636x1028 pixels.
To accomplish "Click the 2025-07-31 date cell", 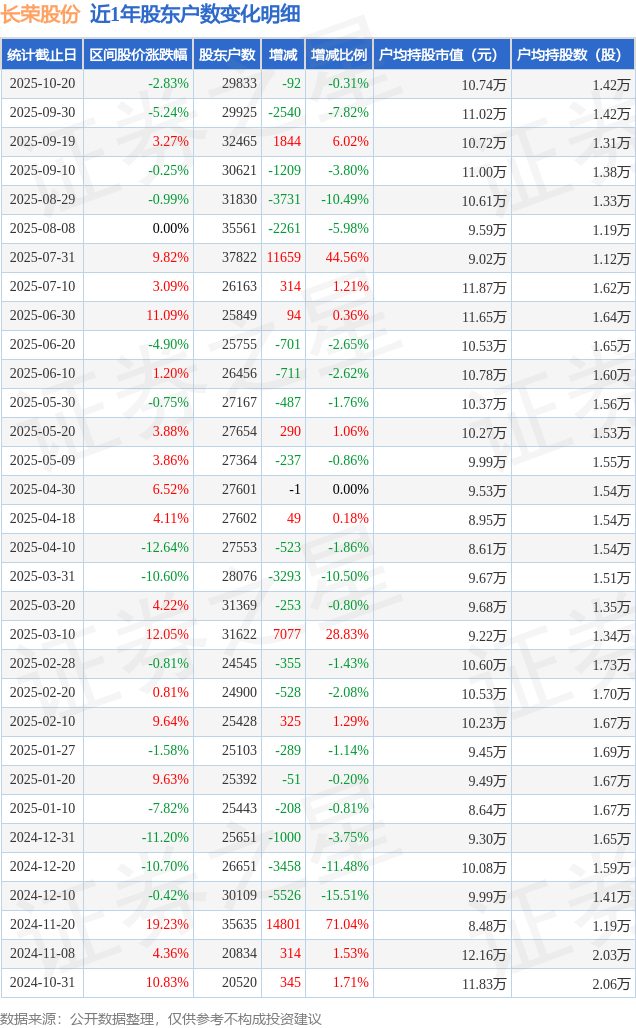I will tap(42, 258).
